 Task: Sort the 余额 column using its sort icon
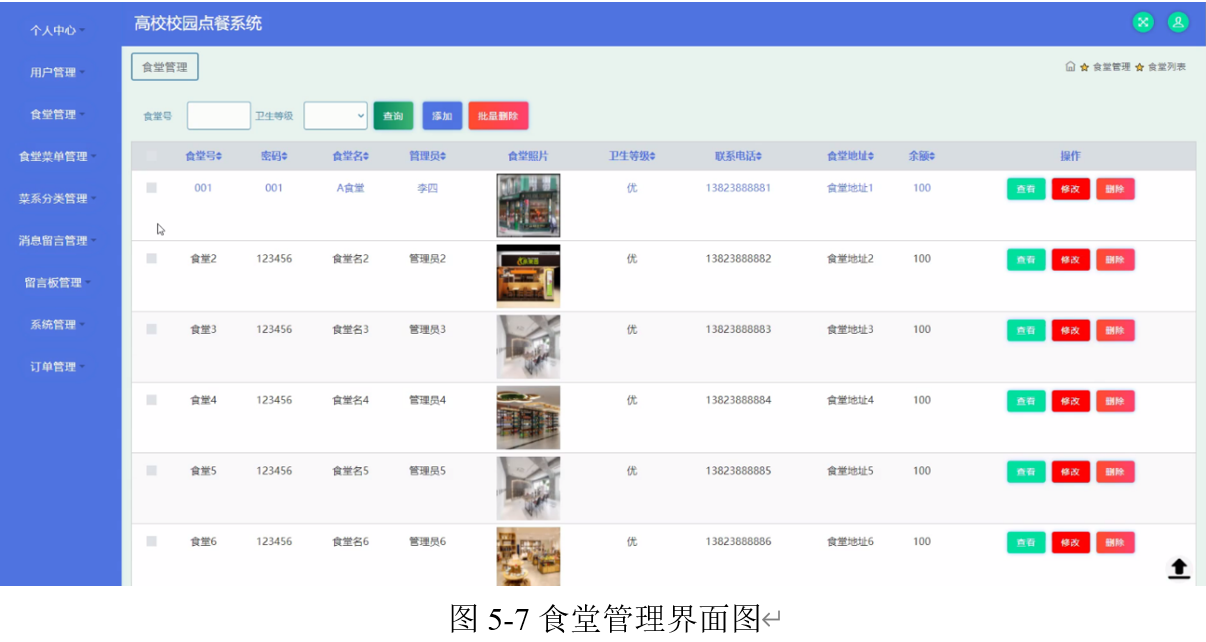coord(934,155)
